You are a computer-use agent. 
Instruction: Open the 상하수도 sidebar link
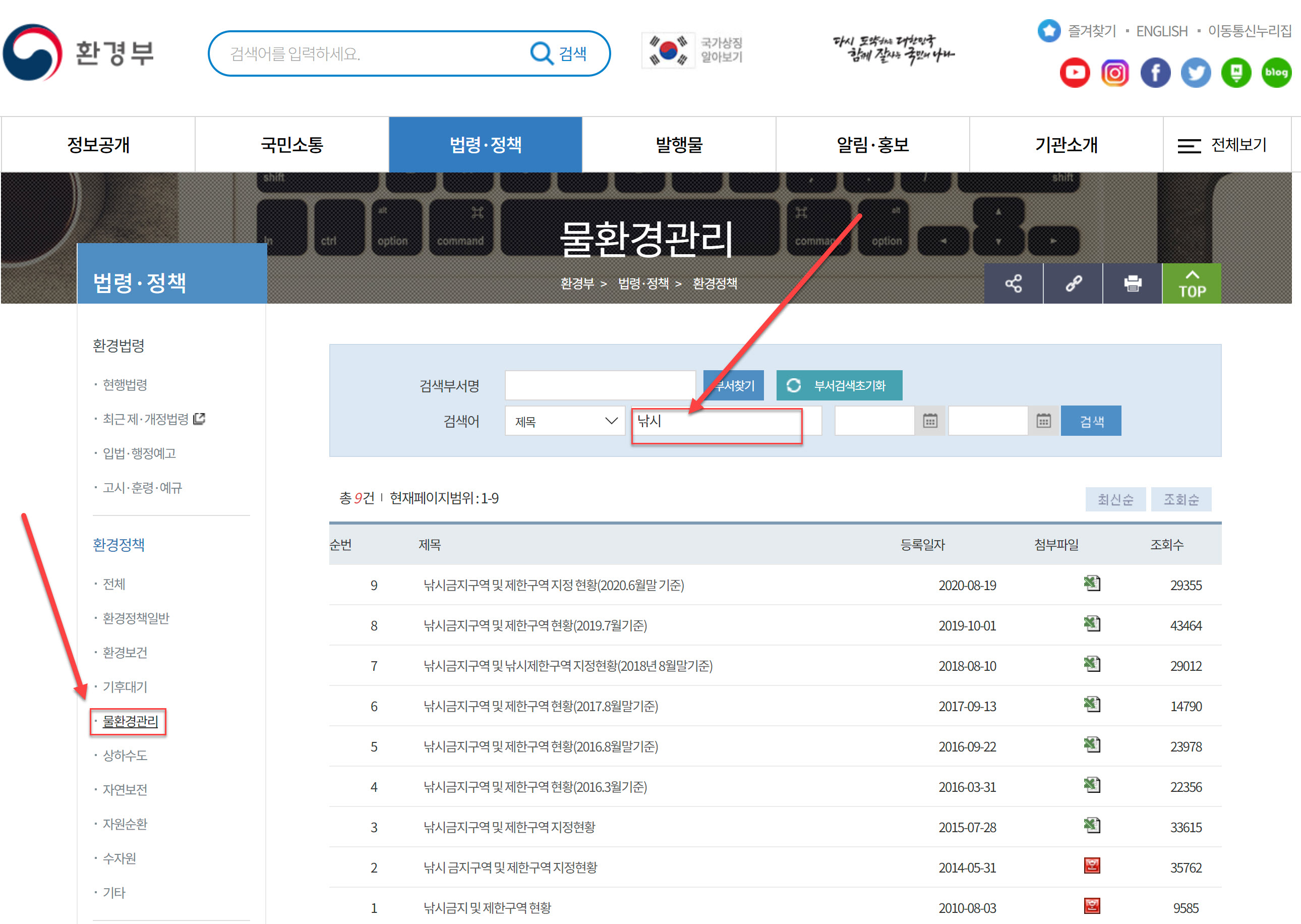[125, 756]
